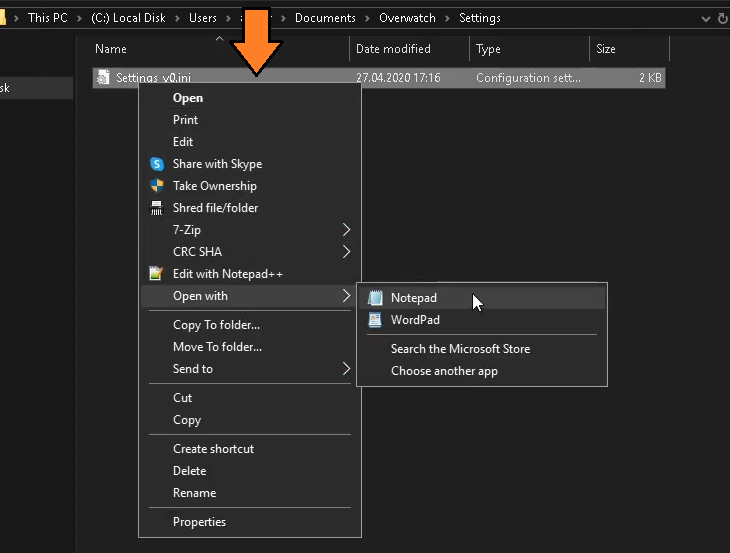730x553 pixels.
Task: Choose Take Ownership menu entry
Action: point(250,186)
